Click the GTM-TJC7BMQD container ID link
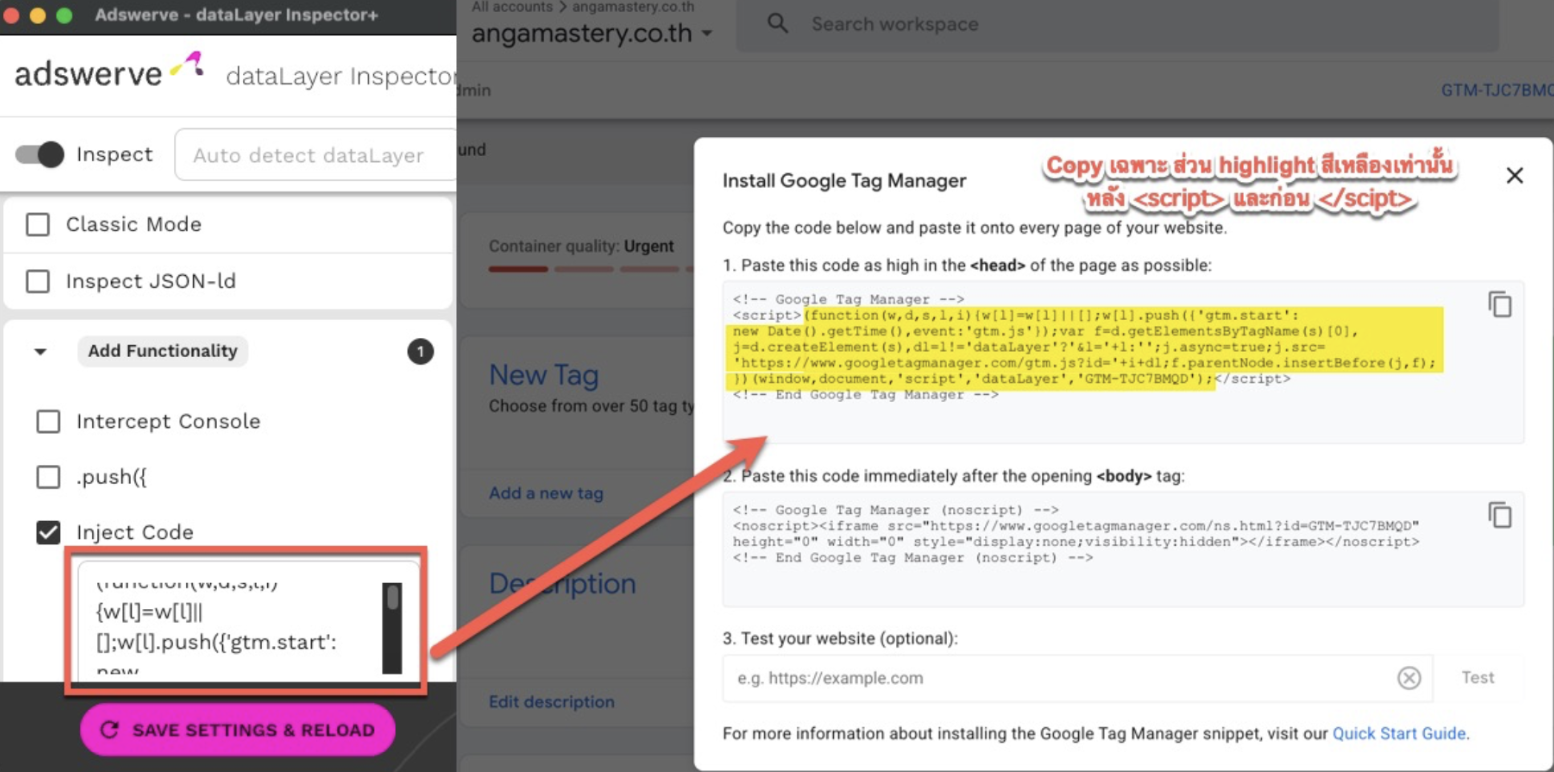This screenshot has width=1554, height=772. pos(1497,90)
